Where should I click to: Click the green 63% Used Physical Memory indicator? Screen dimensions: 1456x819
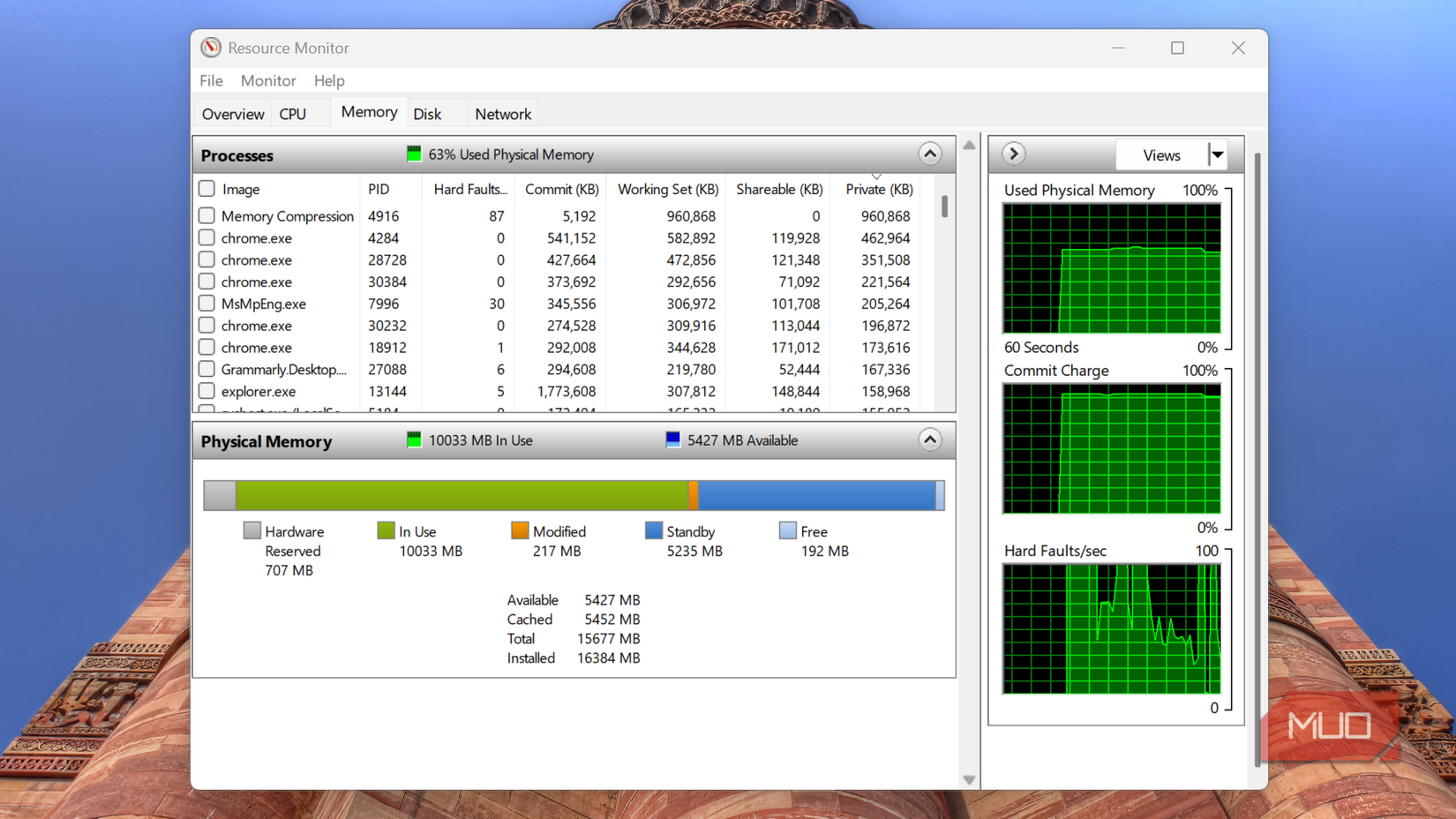click(414, 154)
